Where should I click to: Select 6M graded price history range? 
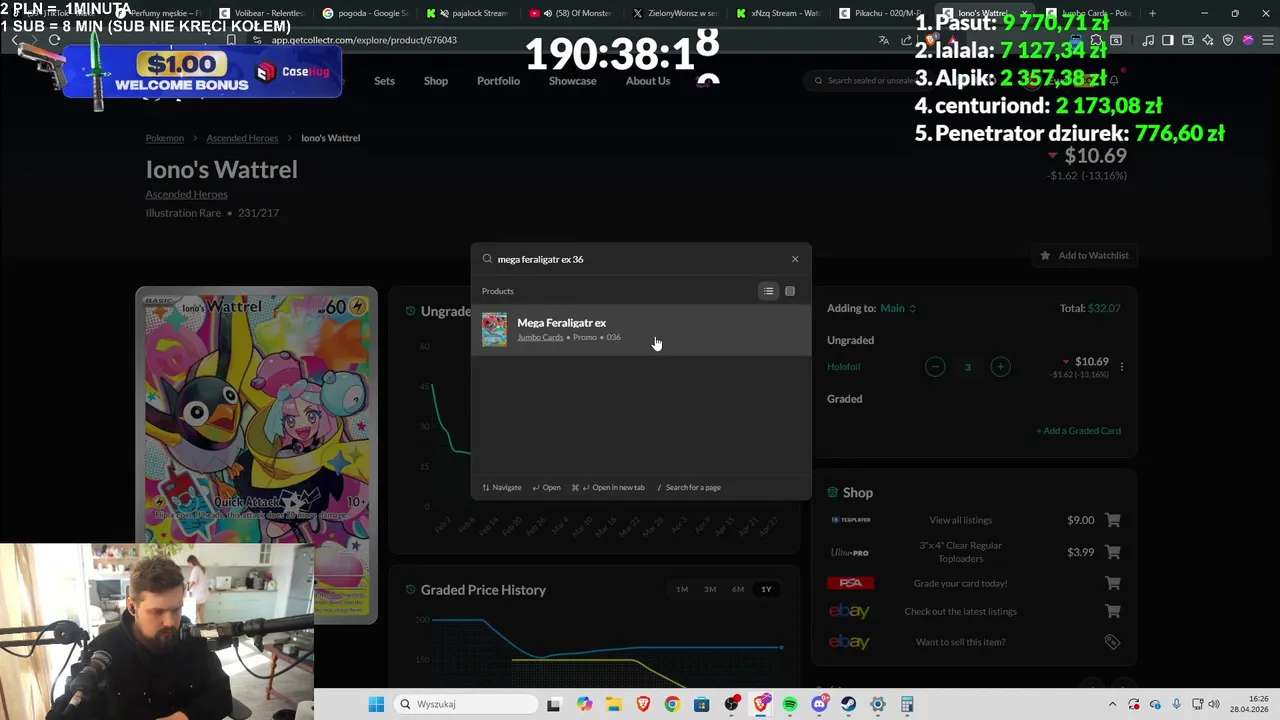(738, 590)
